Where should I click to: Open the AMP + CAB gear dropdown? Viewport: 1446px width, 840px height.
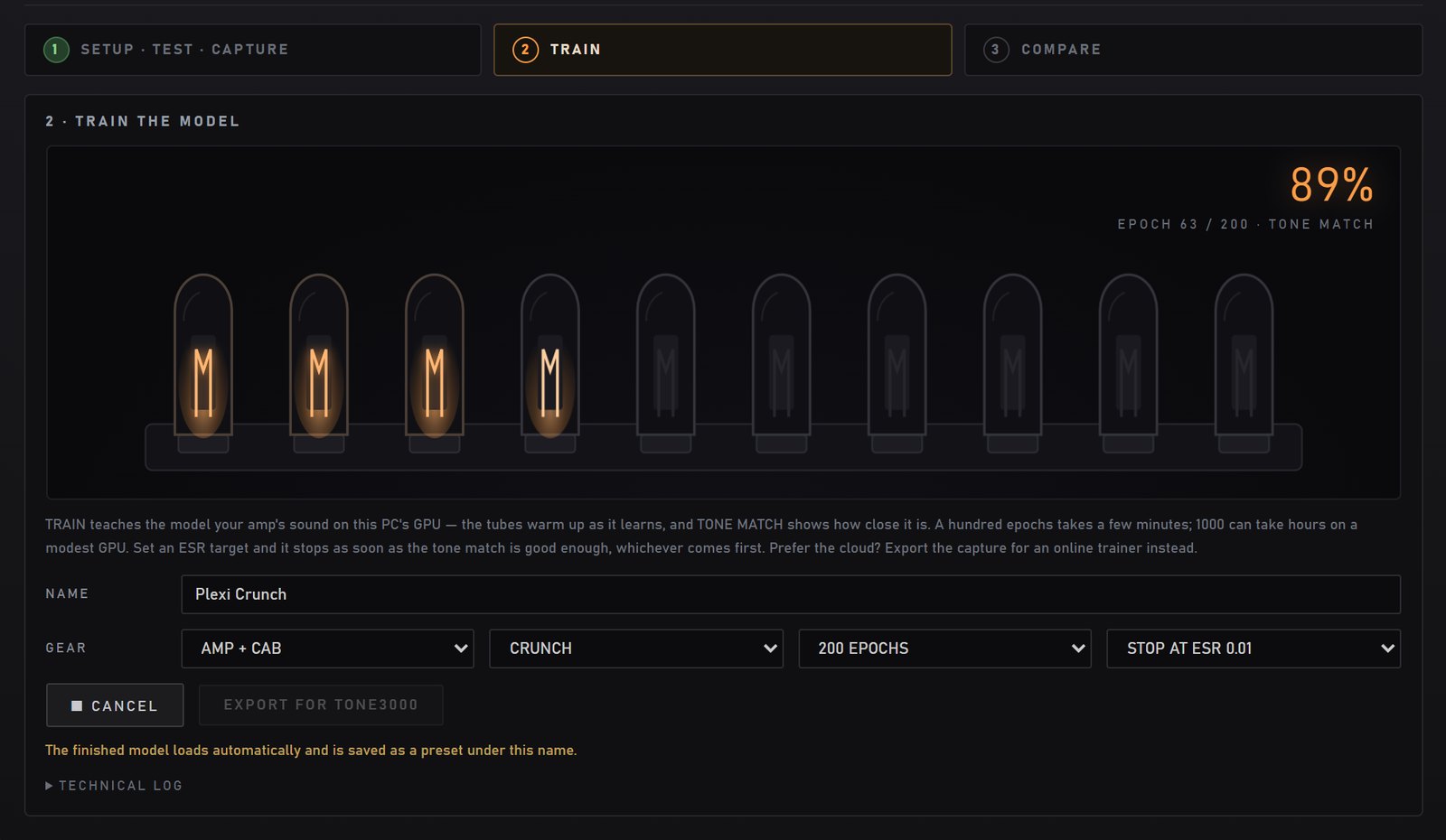(327, 649)
